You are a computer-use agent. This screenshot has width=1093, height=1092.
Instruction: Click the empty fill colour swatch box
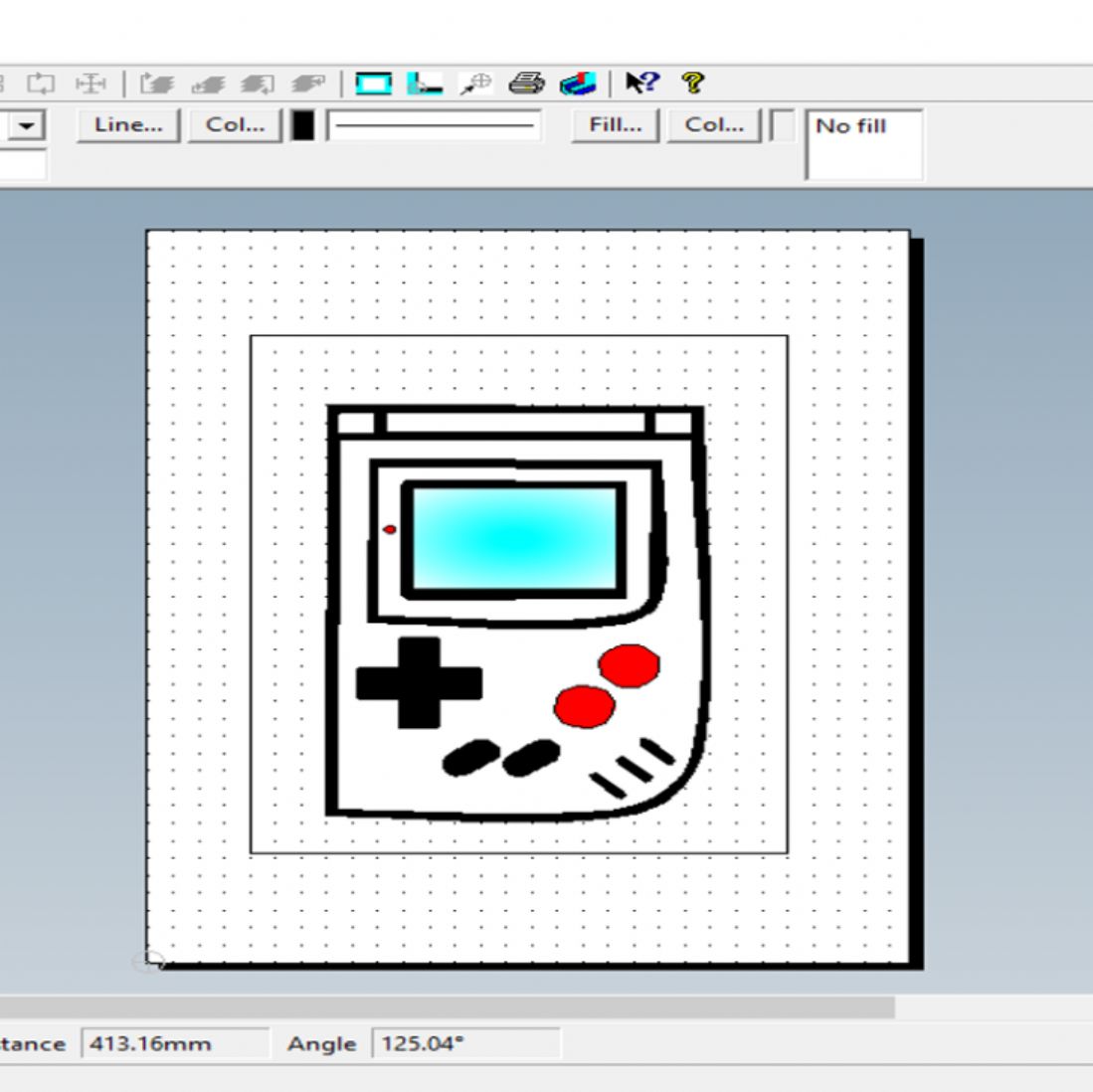point(782,126)
